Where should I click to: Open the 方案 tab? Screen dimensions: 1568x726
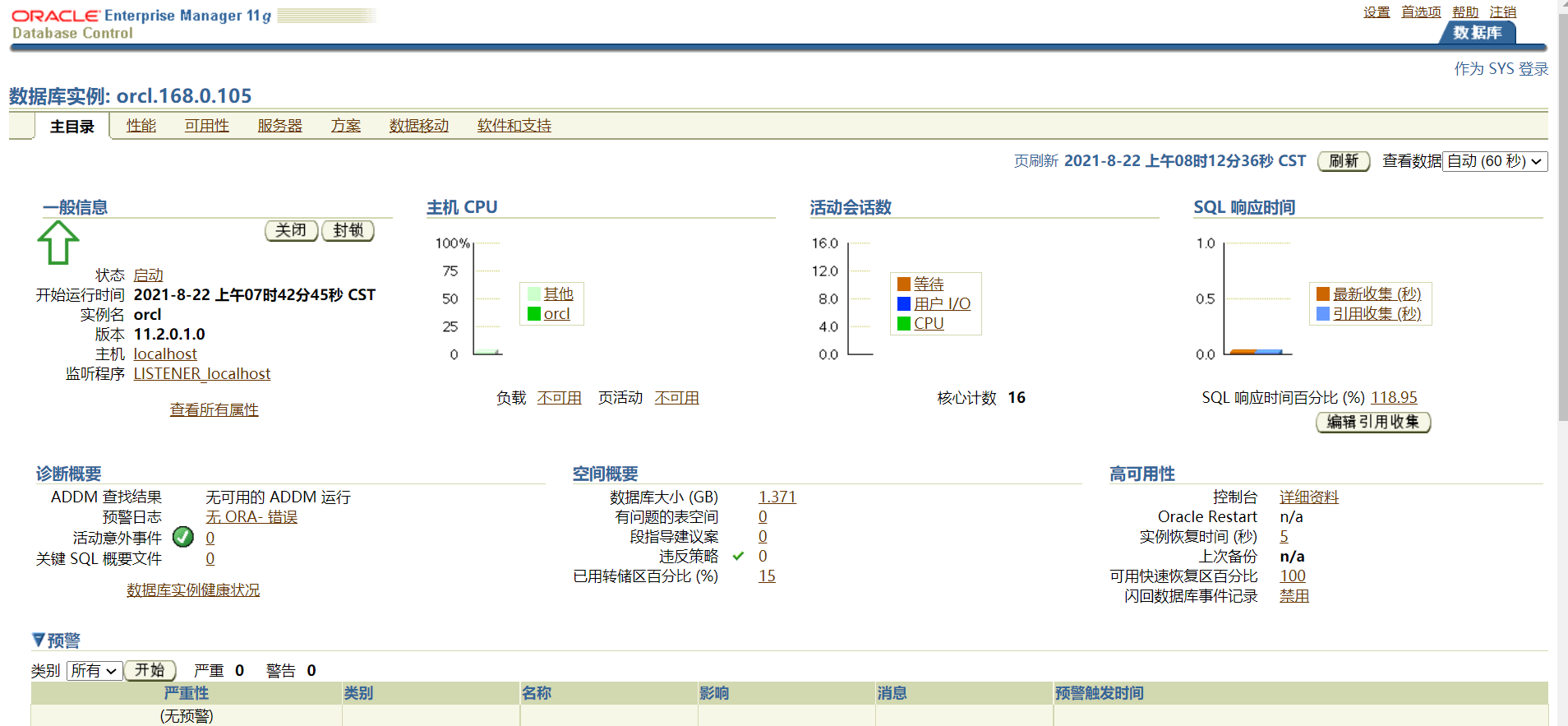346,126
